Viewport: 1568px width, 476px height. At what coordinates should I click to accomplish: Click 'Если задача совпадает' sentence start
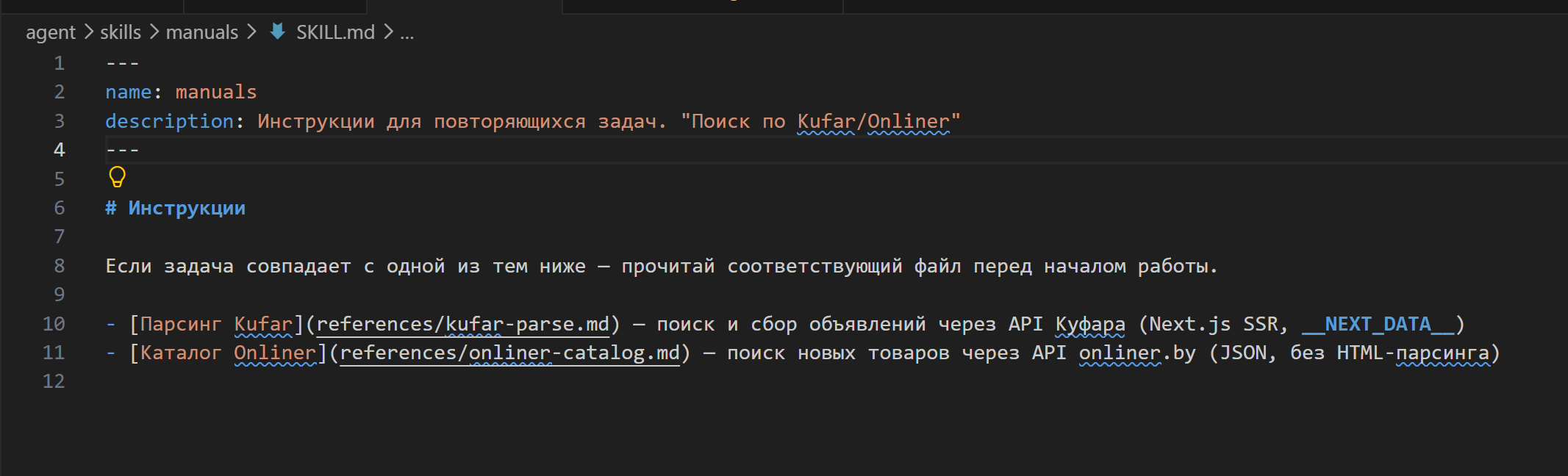228,266
